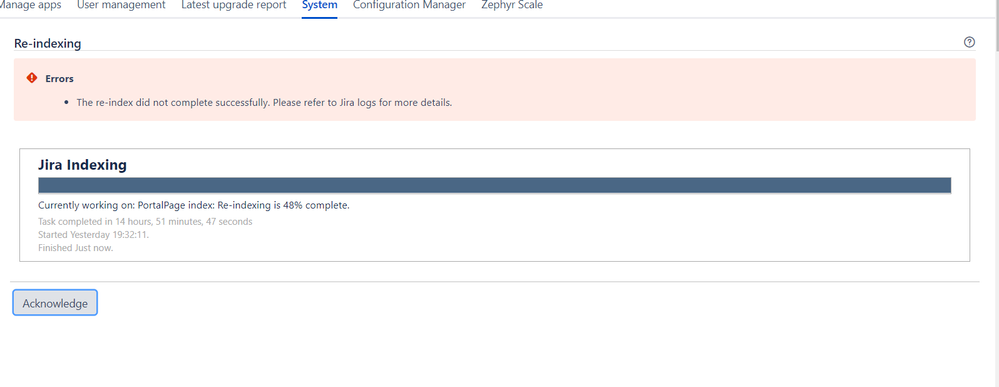Screen dimensions: 999x387
Task: Open the Manage apps tab
Action: (x=31, y=5)
